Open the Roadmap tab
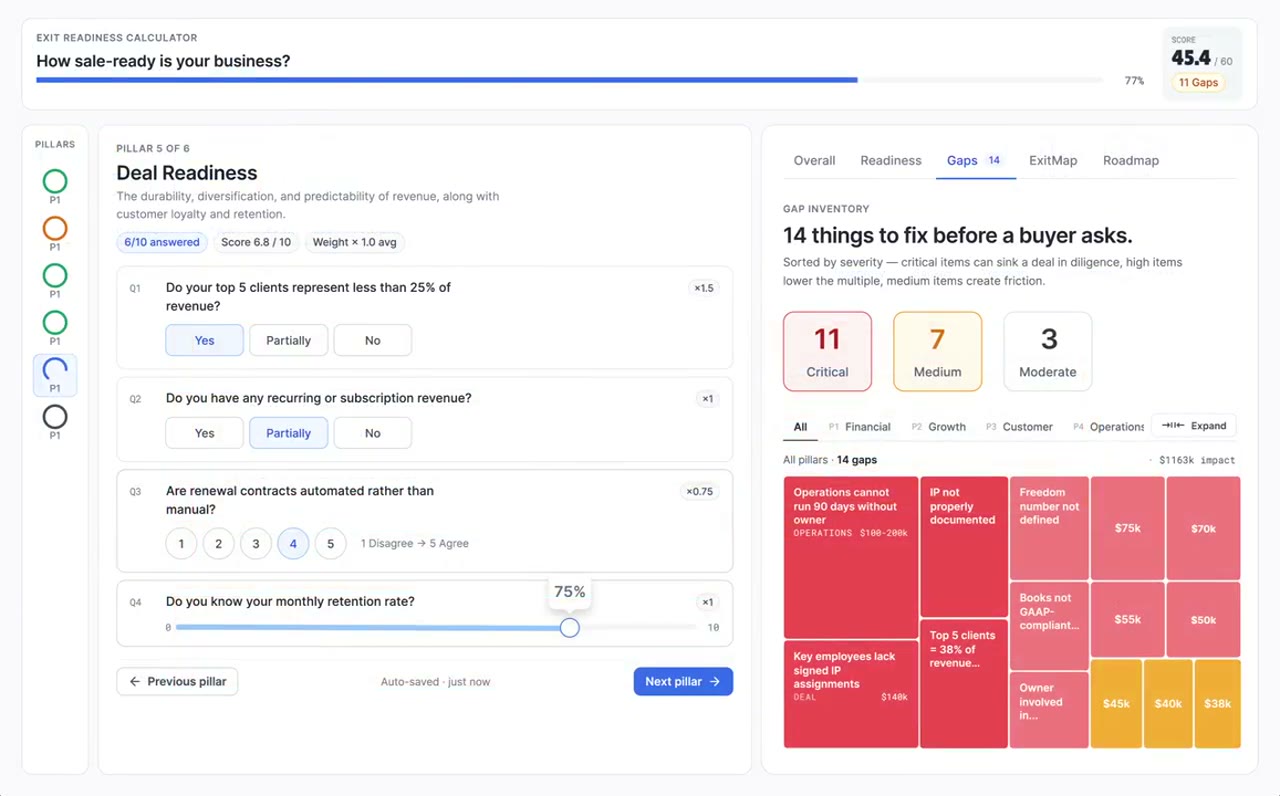This screenshot has width=1280, height=796. click(1131, 160)
